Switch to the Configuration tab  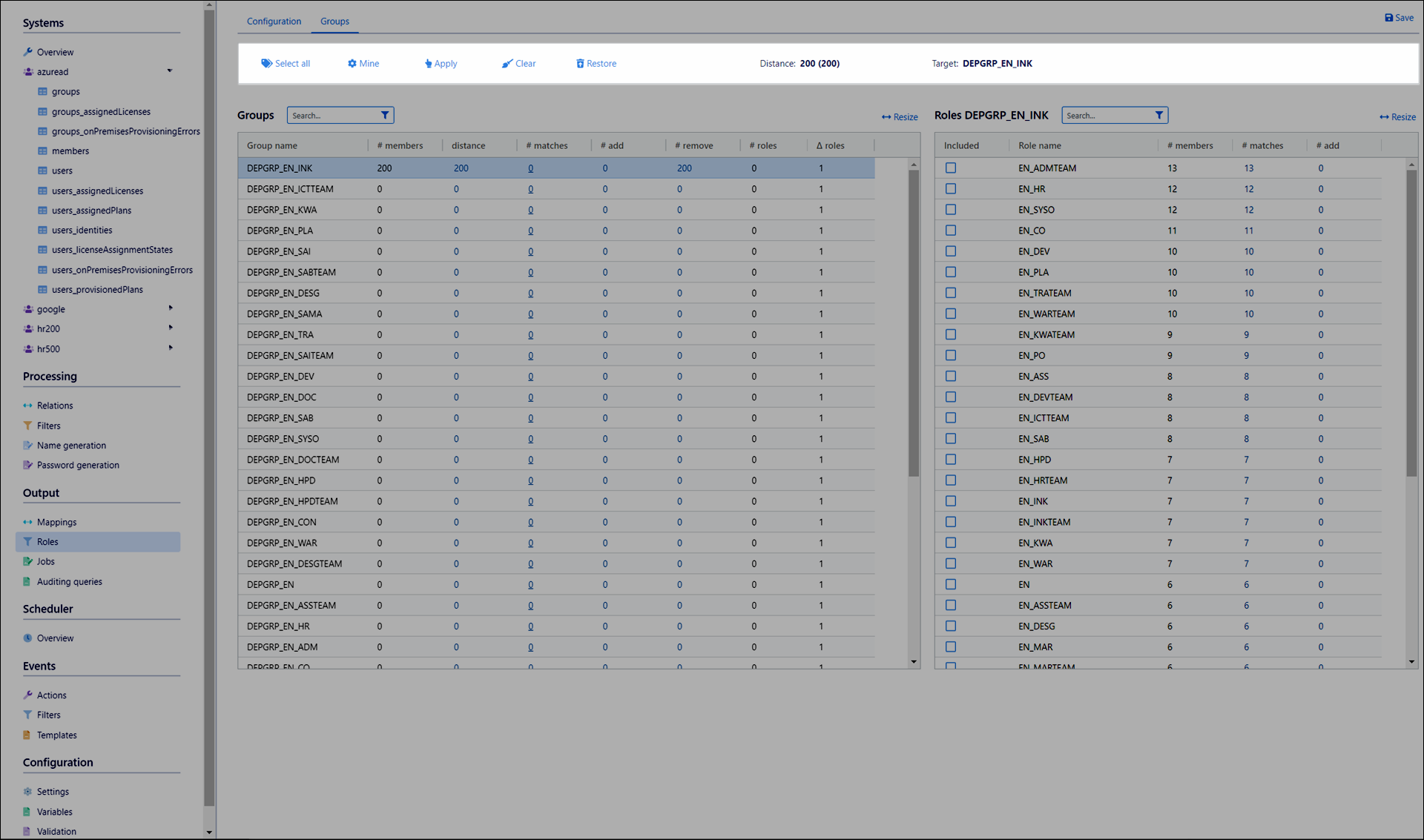pyautogui.click(x=274, y=22)
